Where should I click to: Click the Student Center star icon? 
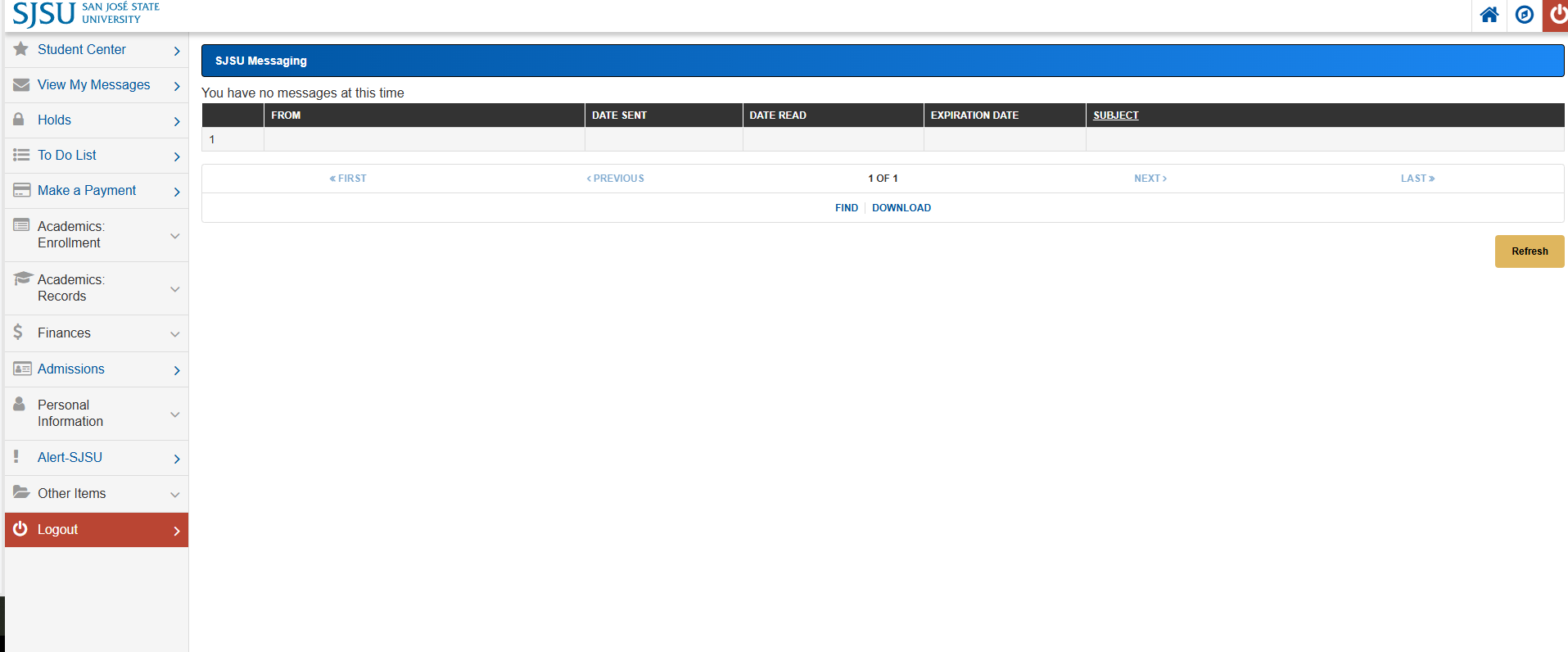21,49
